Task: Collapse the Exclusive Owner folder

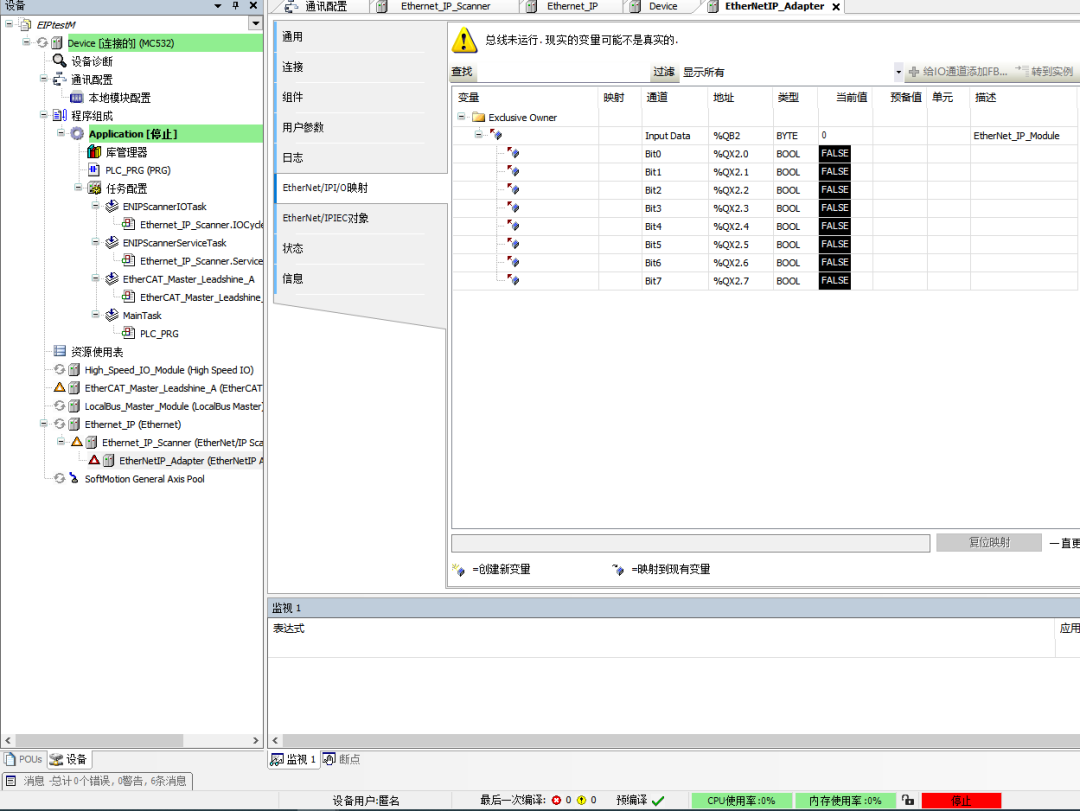Action: [x=462, y=117]
